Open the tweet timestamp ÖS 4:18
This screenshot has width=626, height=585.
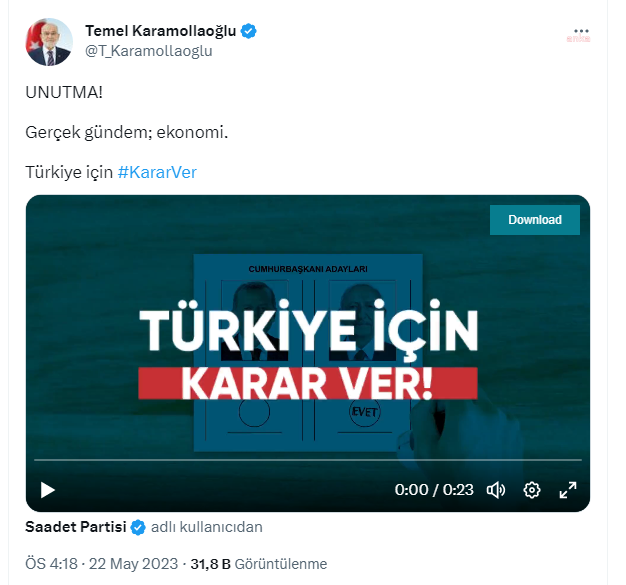point(51,564)
